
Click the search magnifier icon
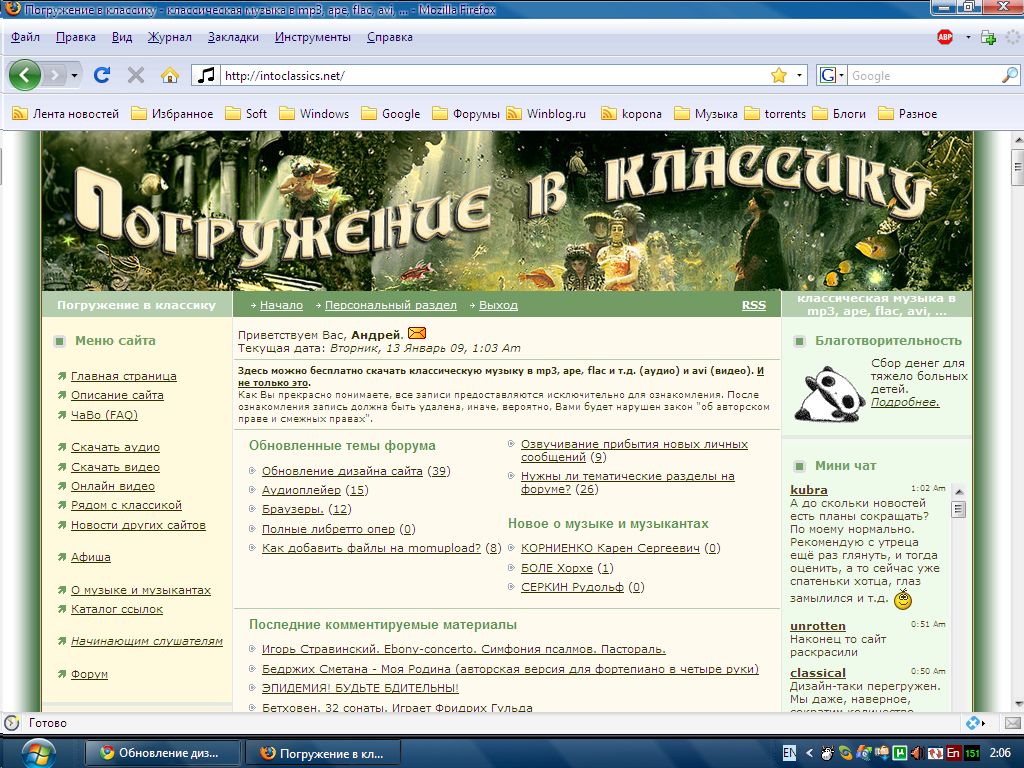click(x=1009, y=76)
